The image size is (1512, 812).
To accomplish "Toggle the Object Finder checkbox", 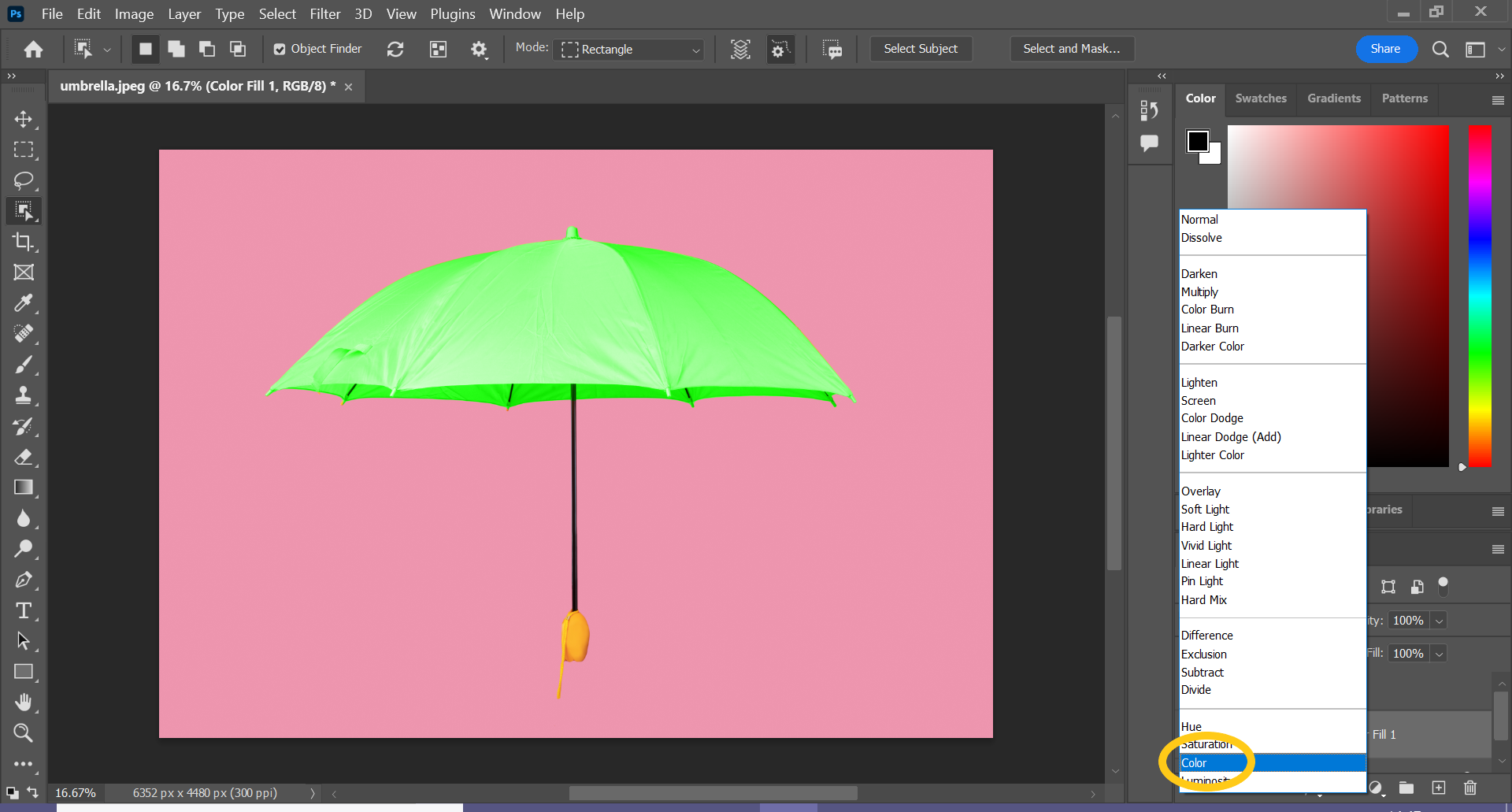I will tap(280, 50).
